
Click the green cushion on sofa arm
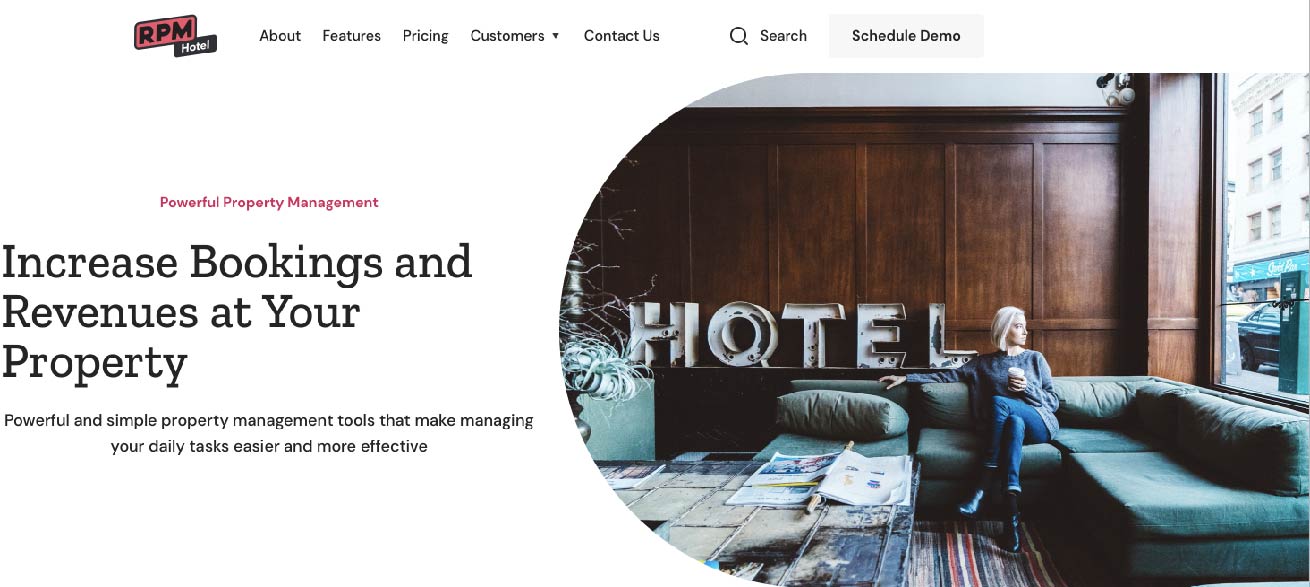coord(842,414)
